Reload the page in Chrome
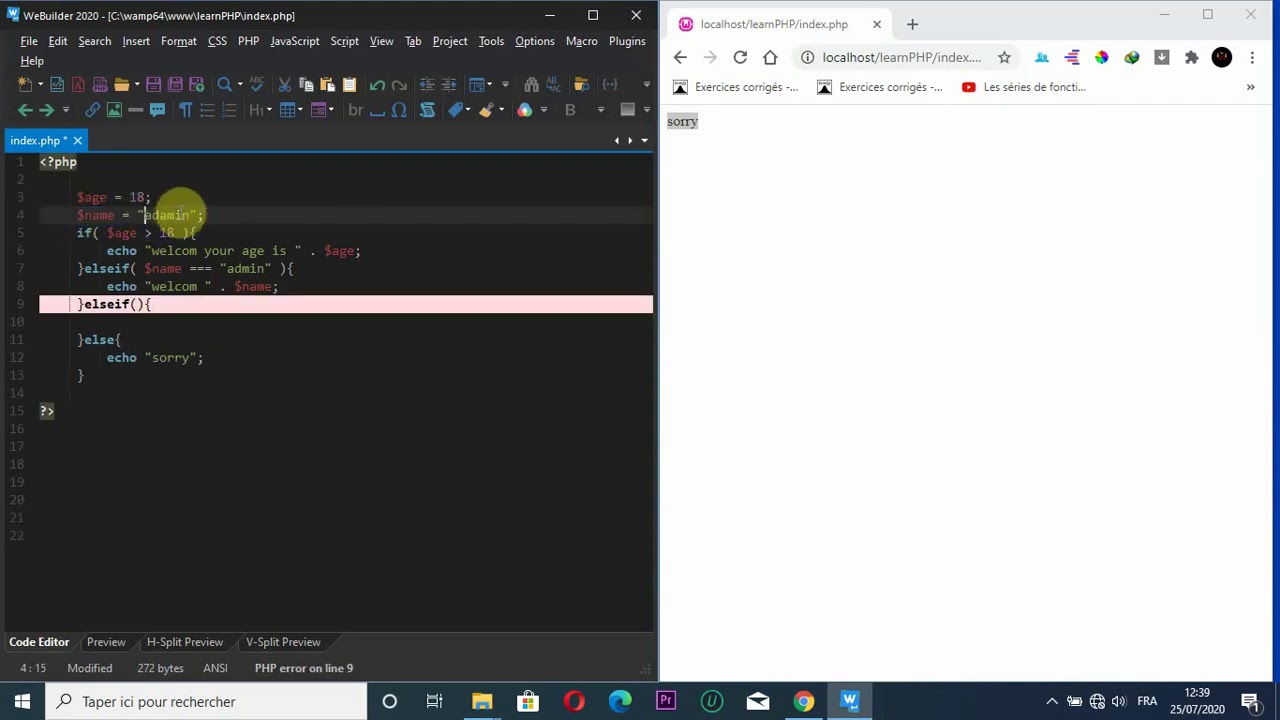 click(x=740, y=57)
